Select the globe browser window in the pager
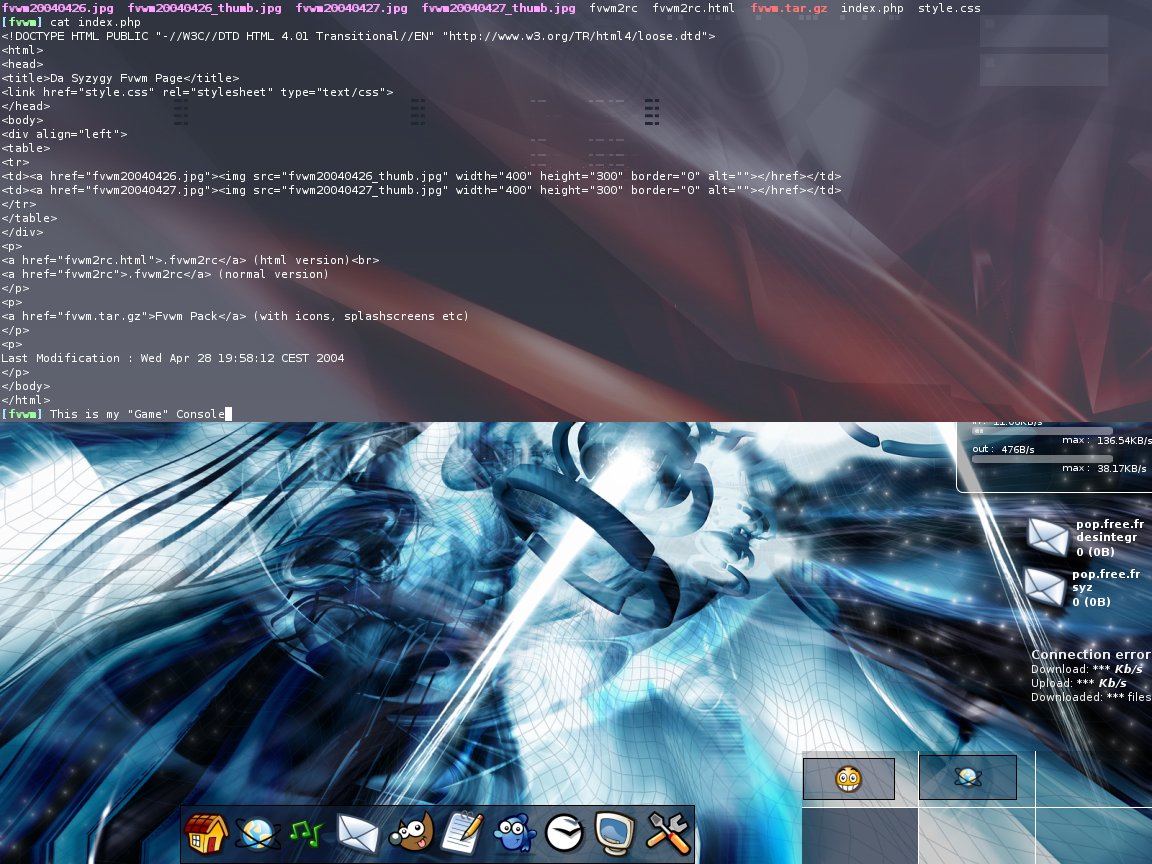 pos(968,777)
